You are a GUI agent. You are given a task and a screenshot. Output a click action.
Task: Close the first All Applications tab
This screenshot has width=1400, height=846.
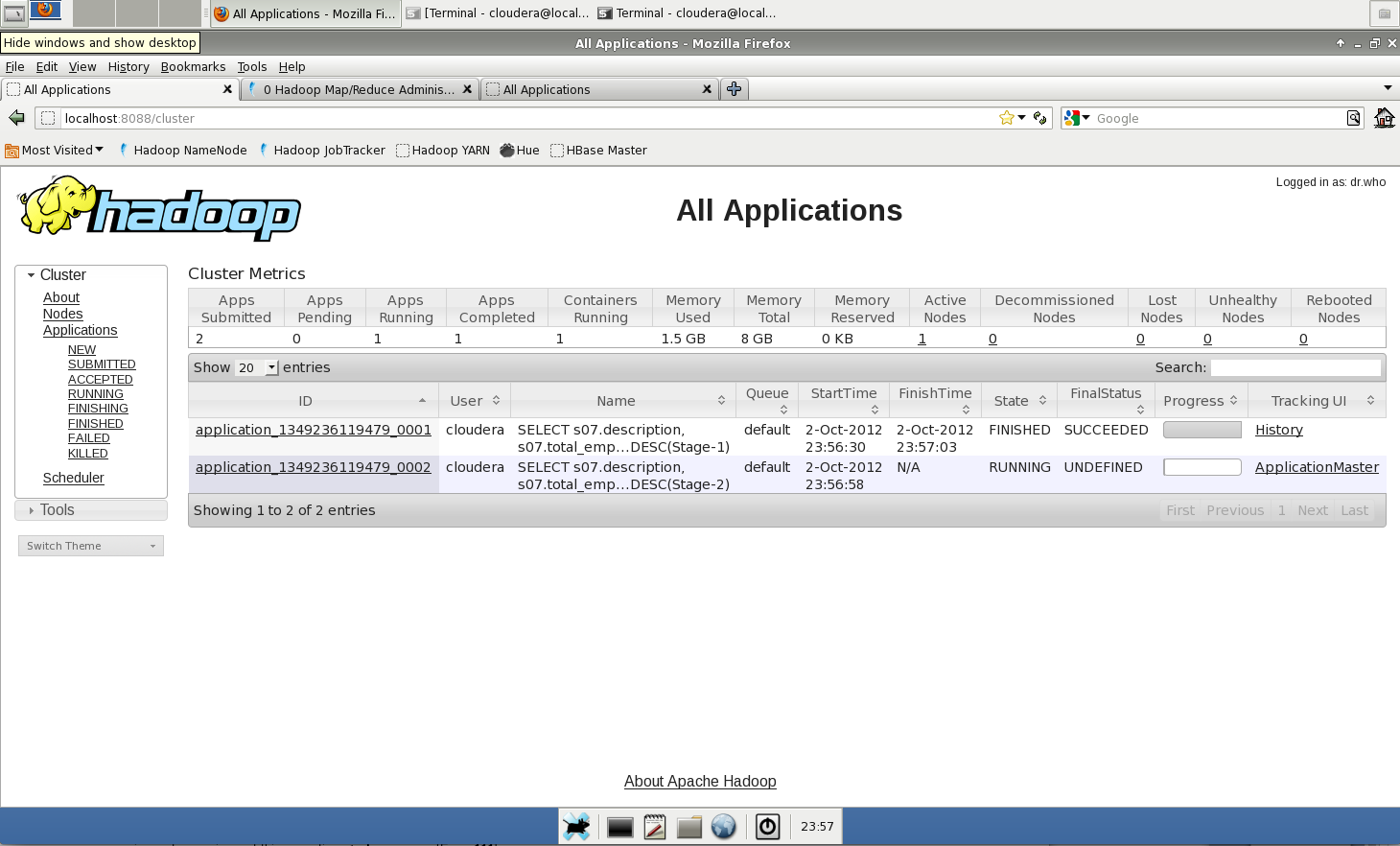pyautogui.click(x=227, y=89)
